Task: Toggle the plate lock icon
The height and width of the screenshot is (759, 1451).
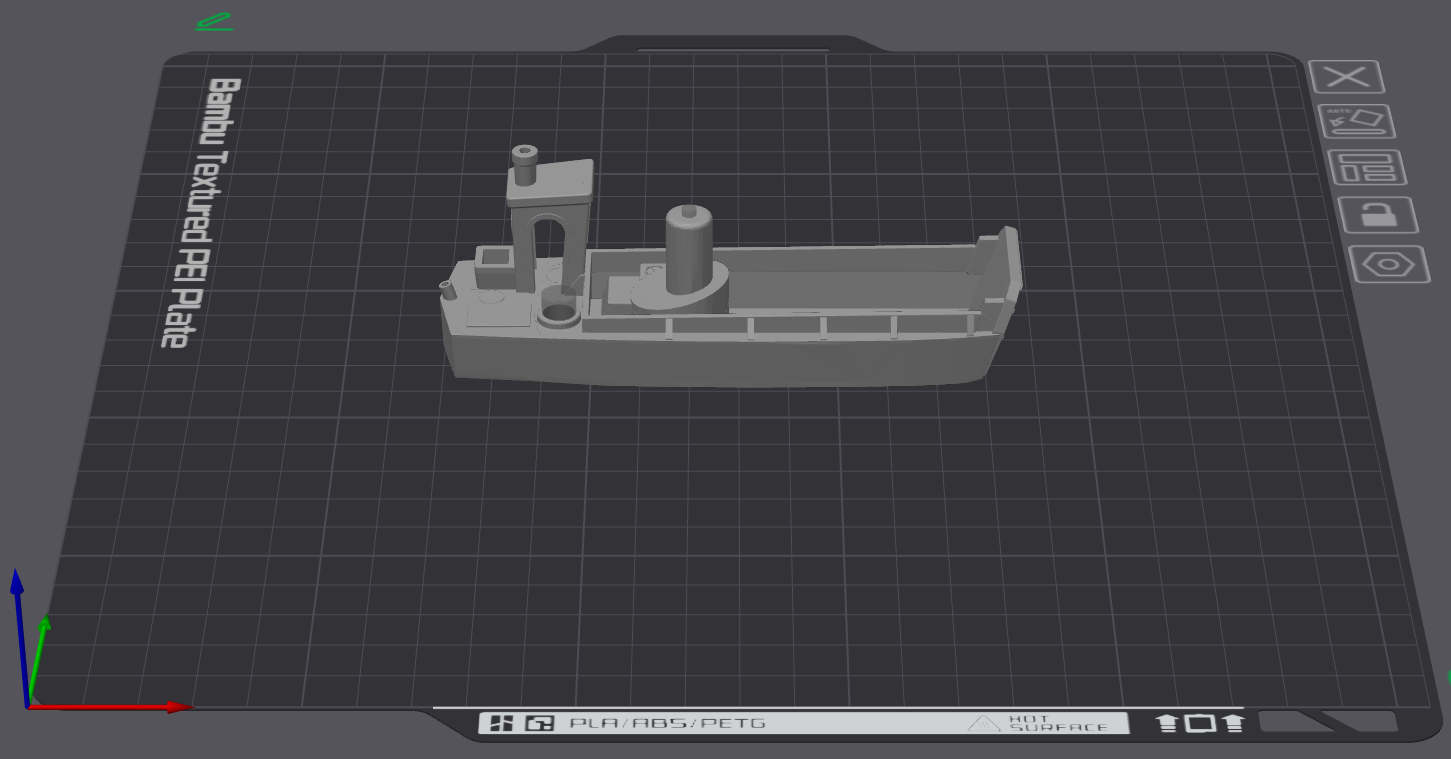Action: [x=1378, y=215]
